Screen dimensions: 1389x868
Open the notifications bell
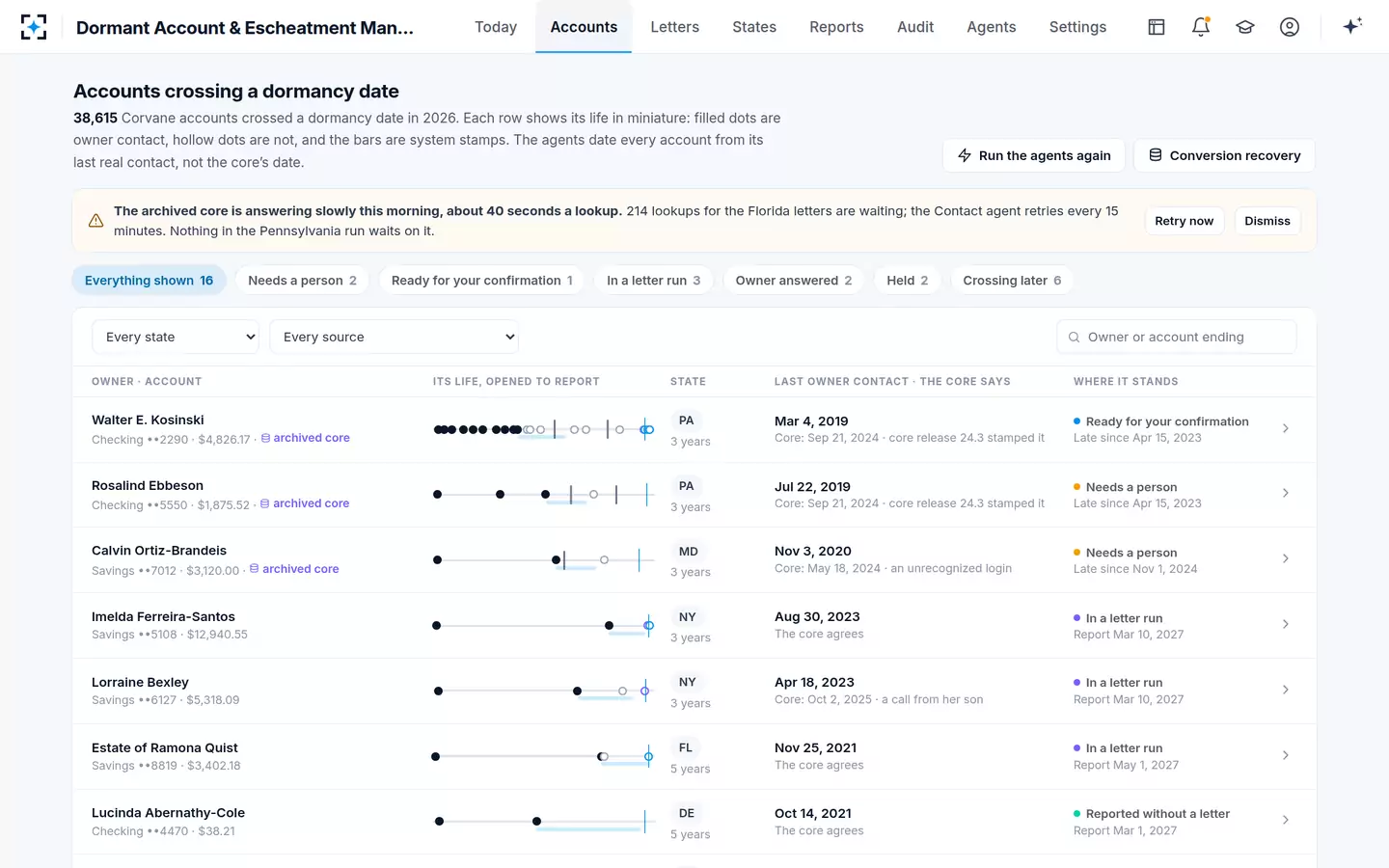click(1201, 27)
